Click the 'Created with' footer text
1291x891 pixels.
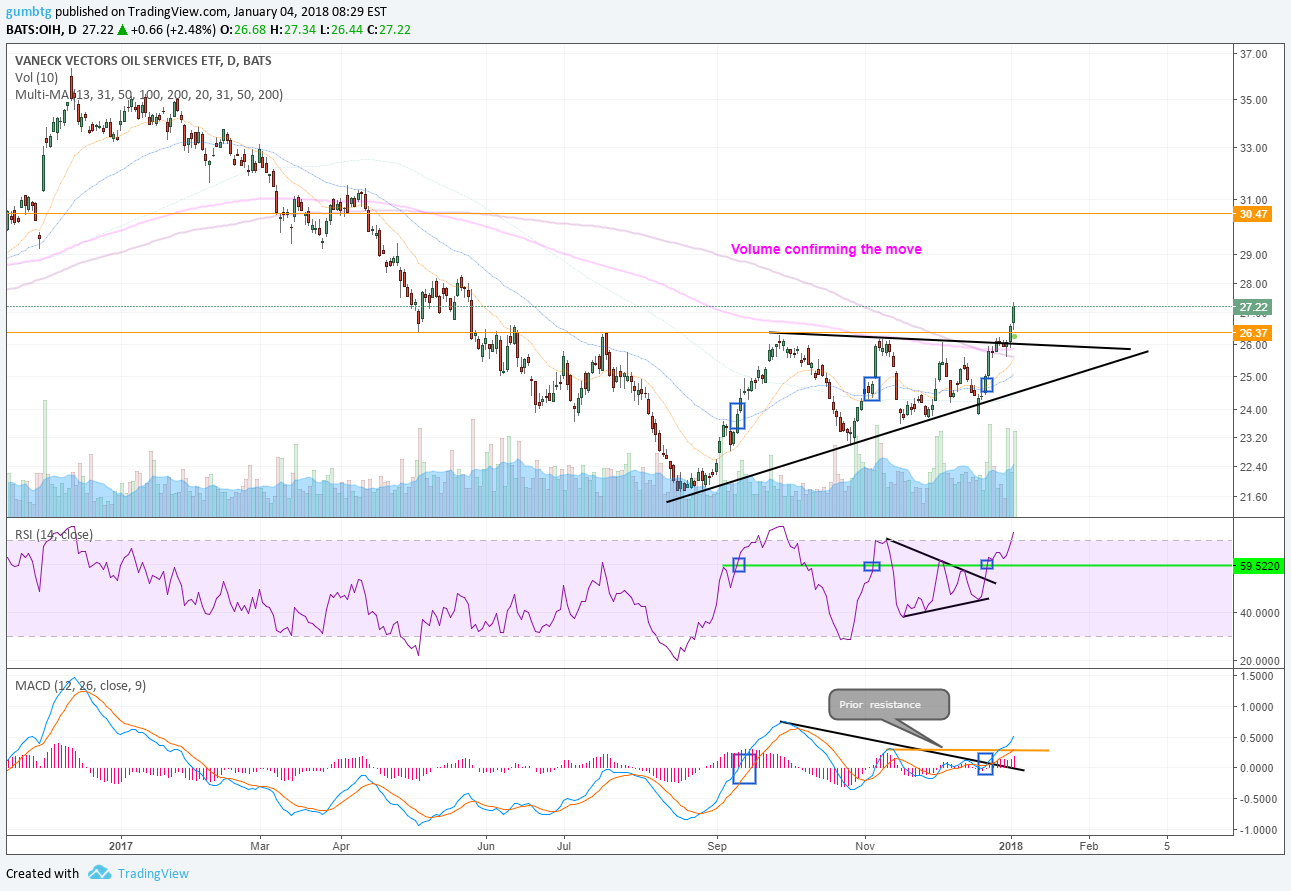tap(42, 873)
